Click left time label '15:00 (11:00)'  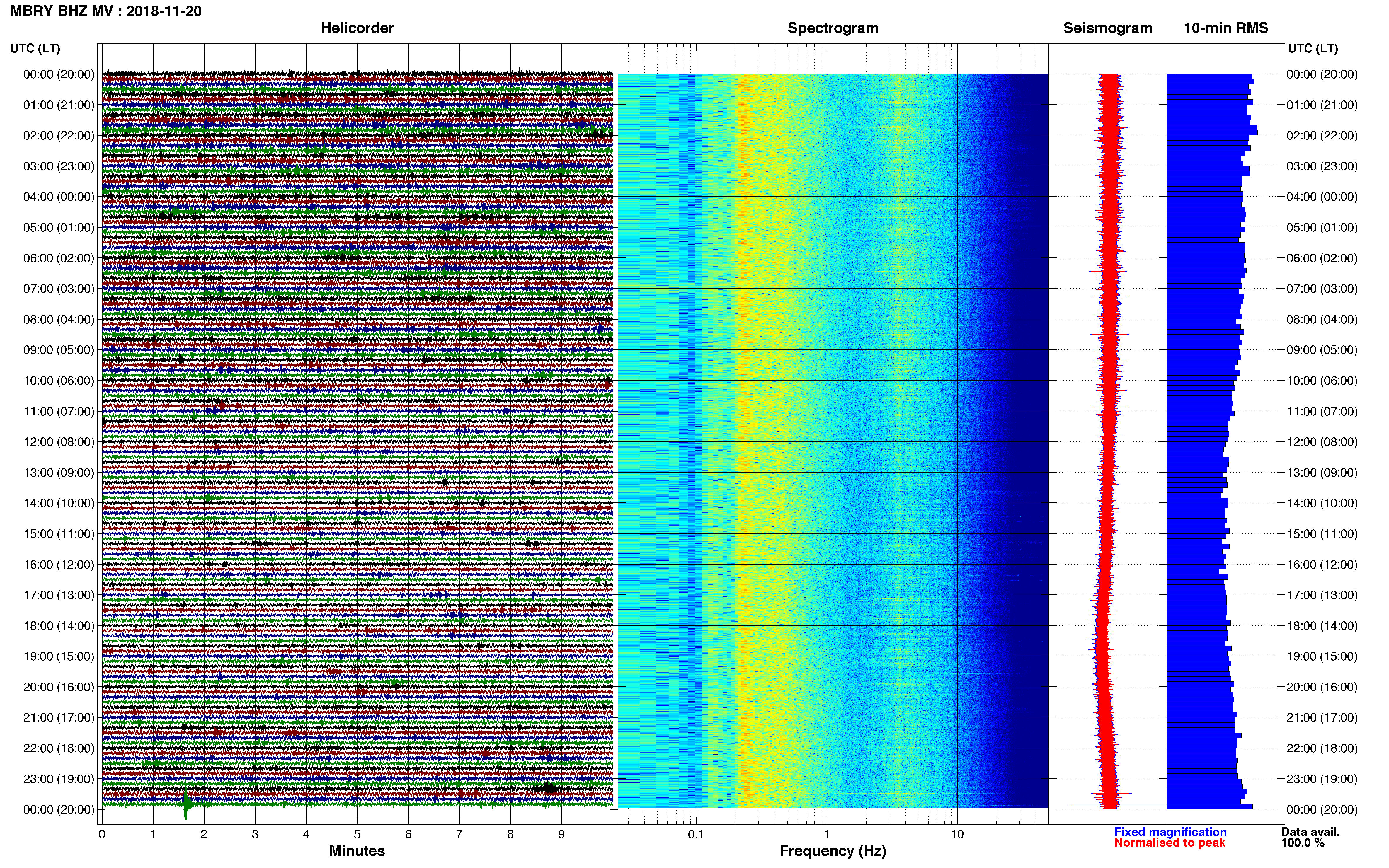coord(59,534)
